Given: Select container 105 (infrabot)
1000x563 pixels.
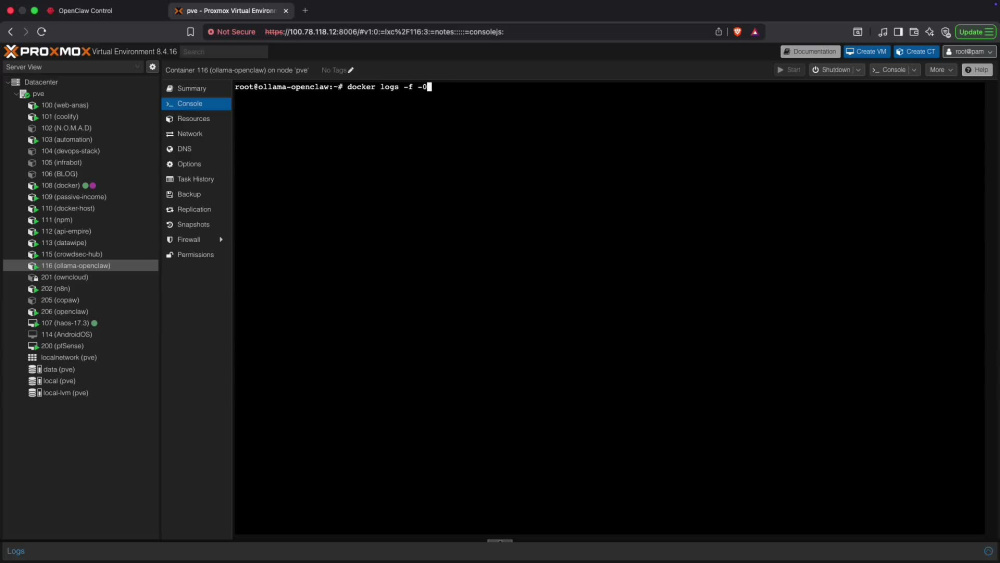Looking at the screenshot, I should pyautogui.click(x=61, y=163).
